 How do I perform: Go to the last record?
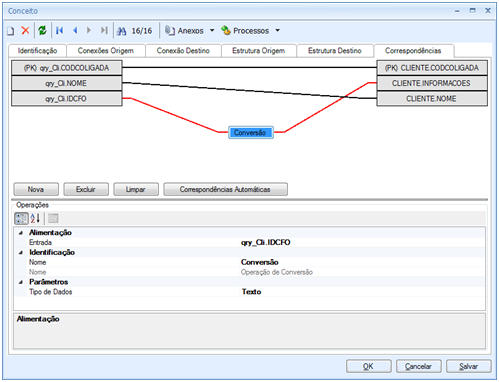tap(104, 31)
